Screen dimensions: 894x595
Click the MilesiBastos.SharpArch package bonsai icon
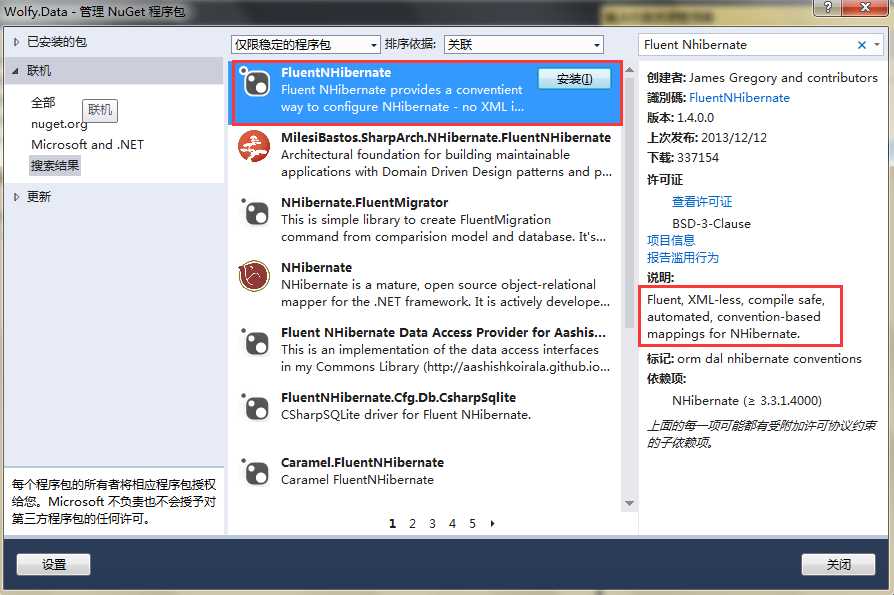pos(254,147)
